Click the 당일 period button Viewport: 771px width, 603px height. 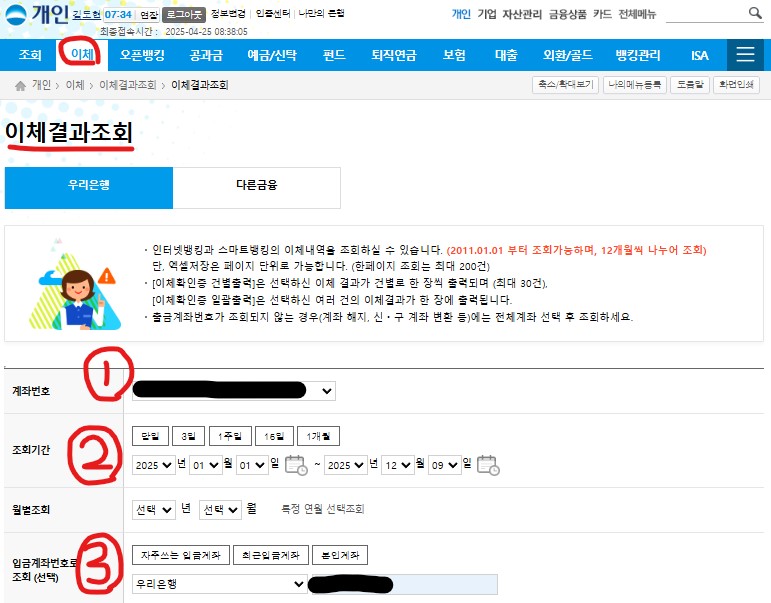(150, 436)
